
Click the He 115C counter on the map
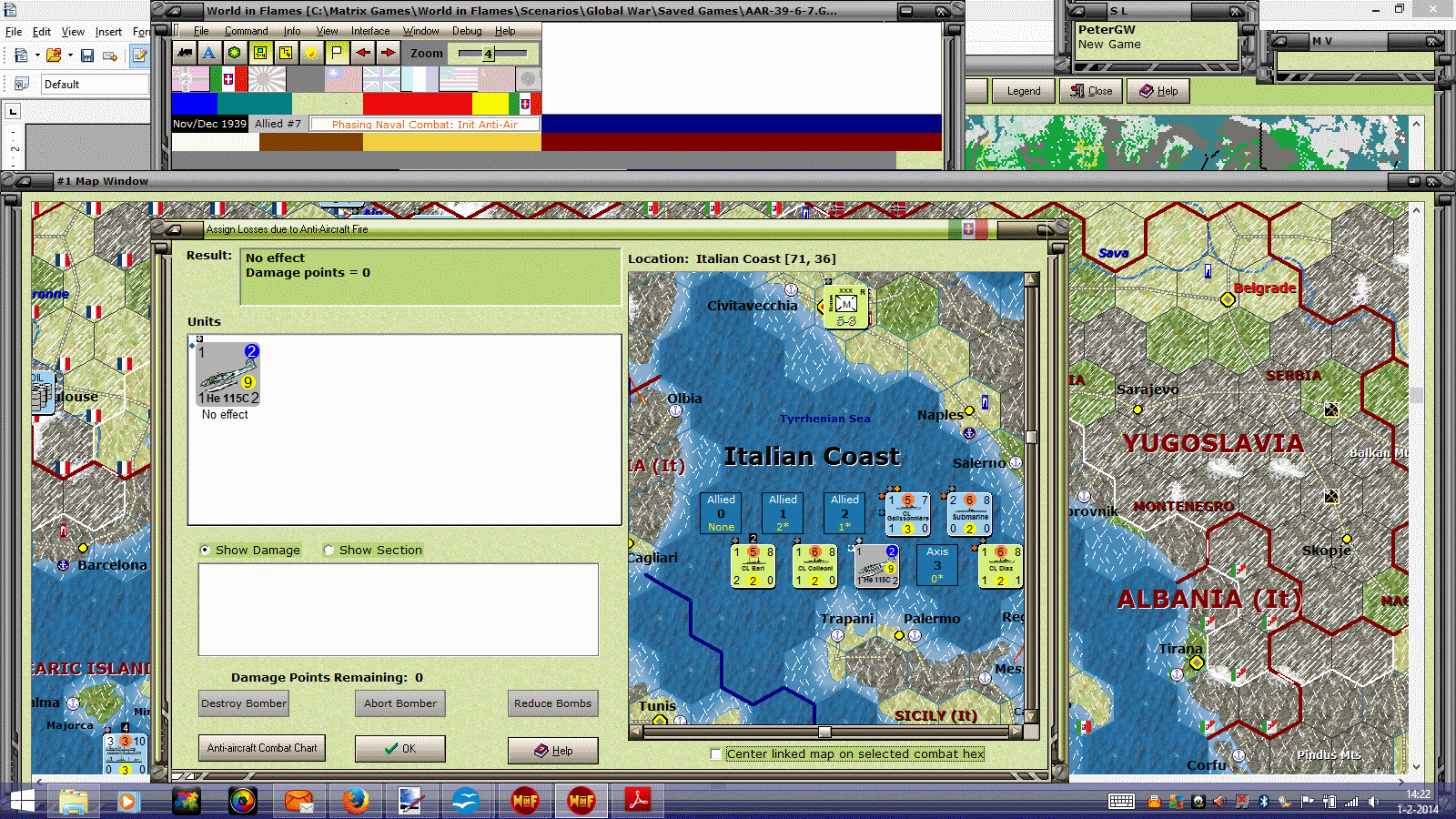tap(877, 565)
